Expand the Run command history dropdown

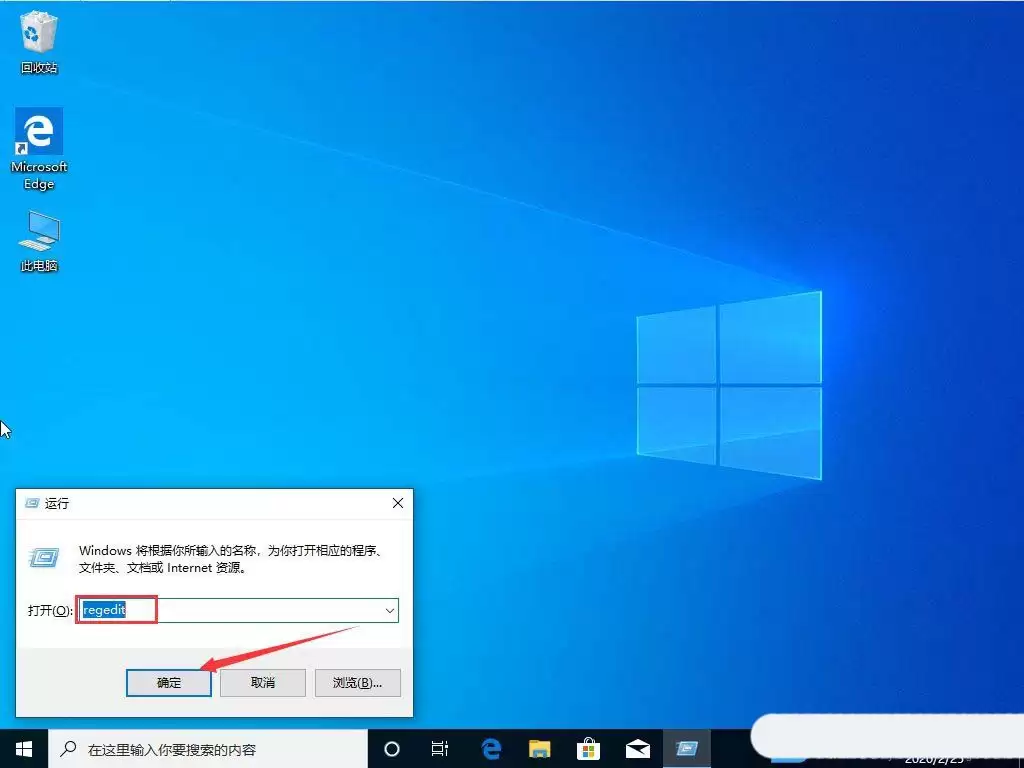pyautogui.click(x=390, y=610)
